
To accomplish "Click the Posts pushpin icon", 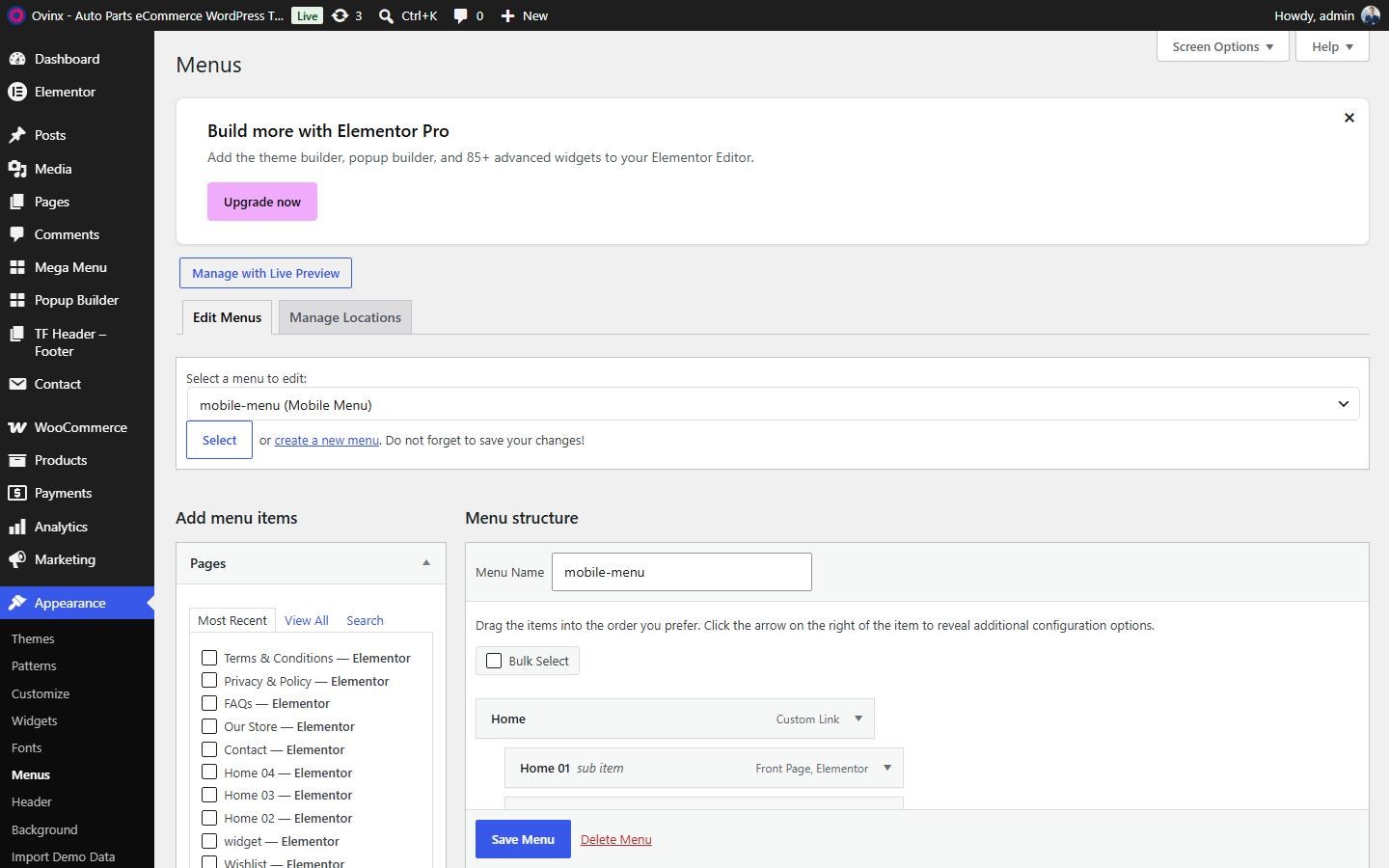I will point(16,135).
